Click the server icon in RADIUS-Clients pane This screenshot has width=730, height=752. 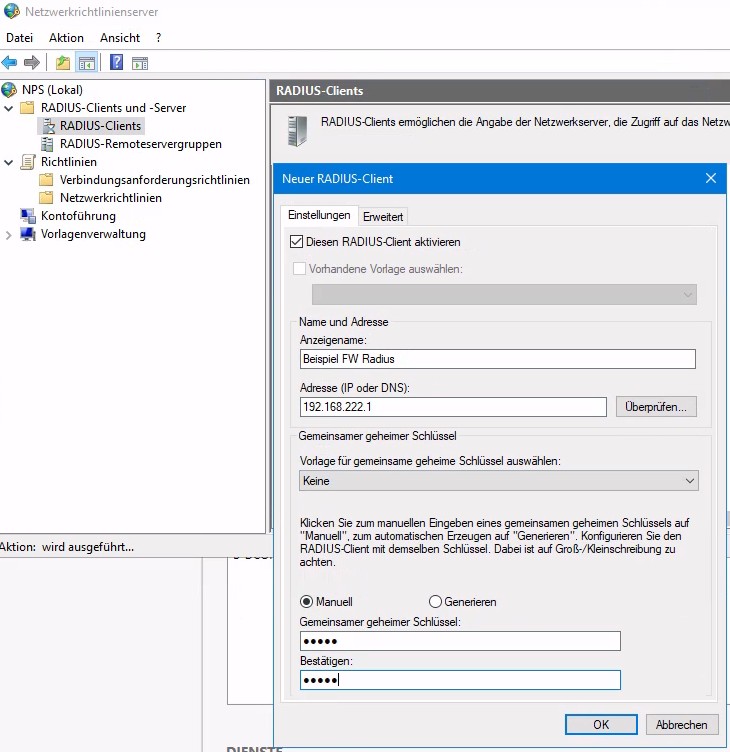[x=297, y=131]
